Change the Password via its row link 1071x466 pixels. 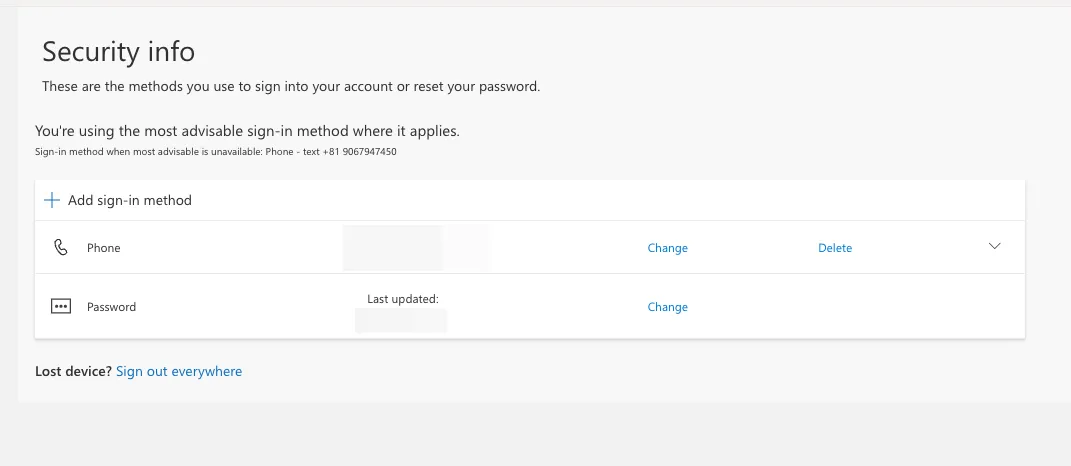pyautogui.click(x=667, y=307)
